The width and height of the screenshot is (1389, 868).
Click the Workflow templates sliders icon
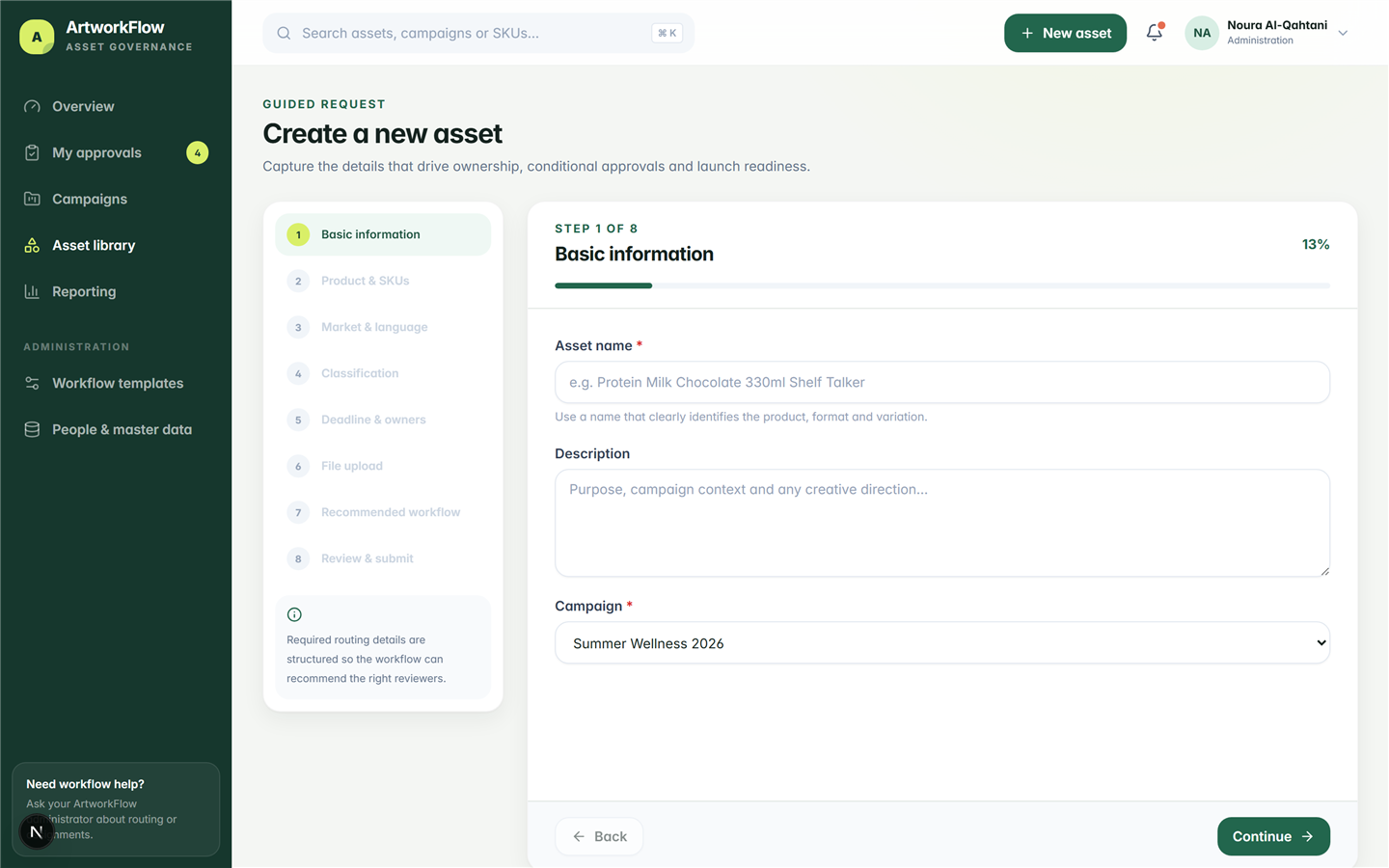[x=32, y=383]
